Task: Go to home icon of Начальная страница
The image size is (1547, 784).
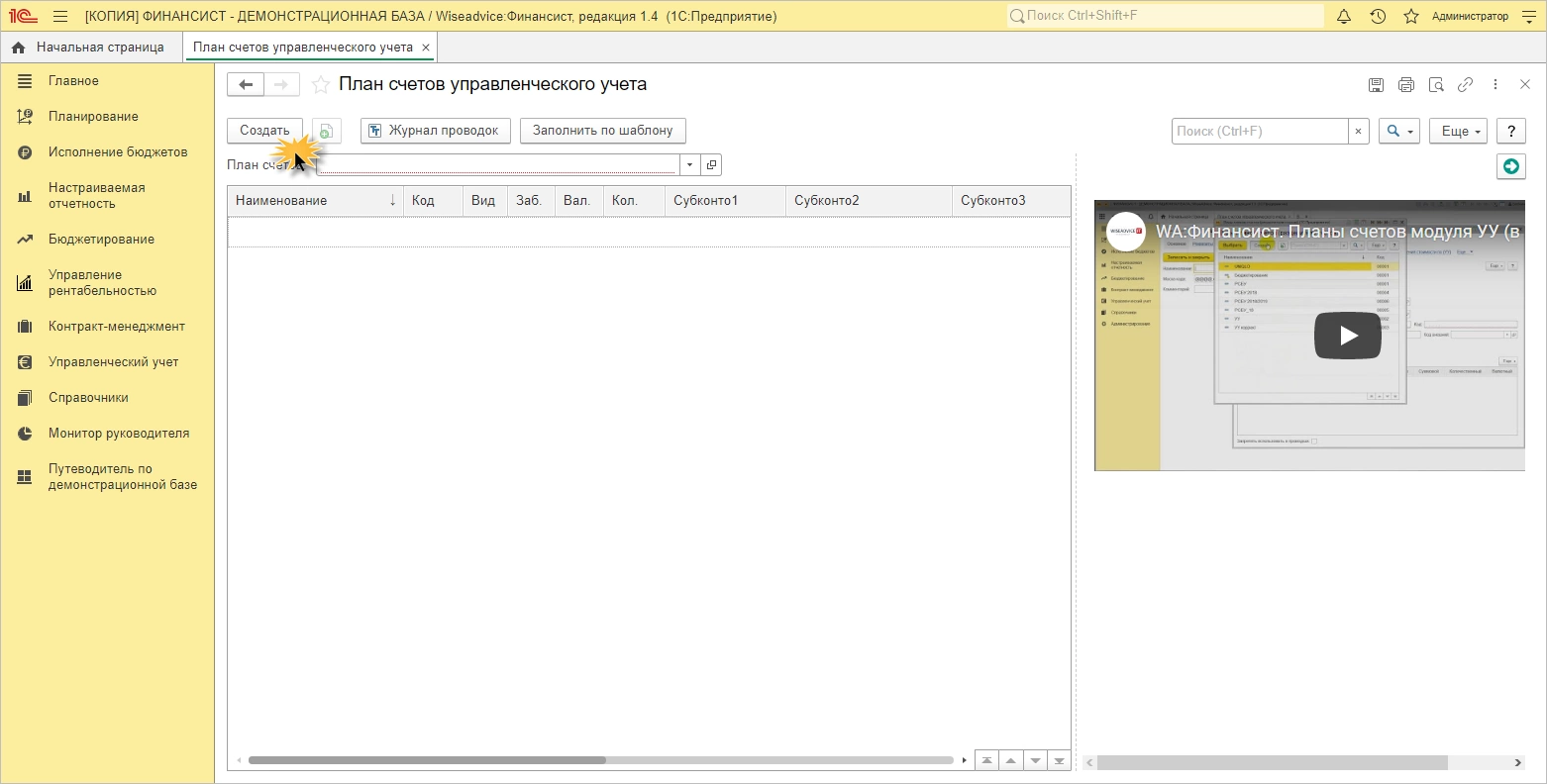Action: point(18,48)
